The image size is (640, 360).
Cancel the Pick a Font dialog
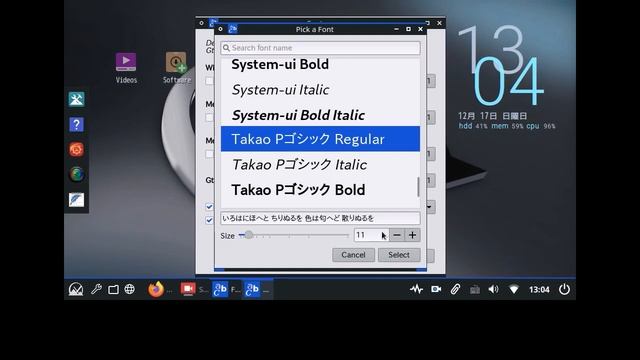point(353,255)
